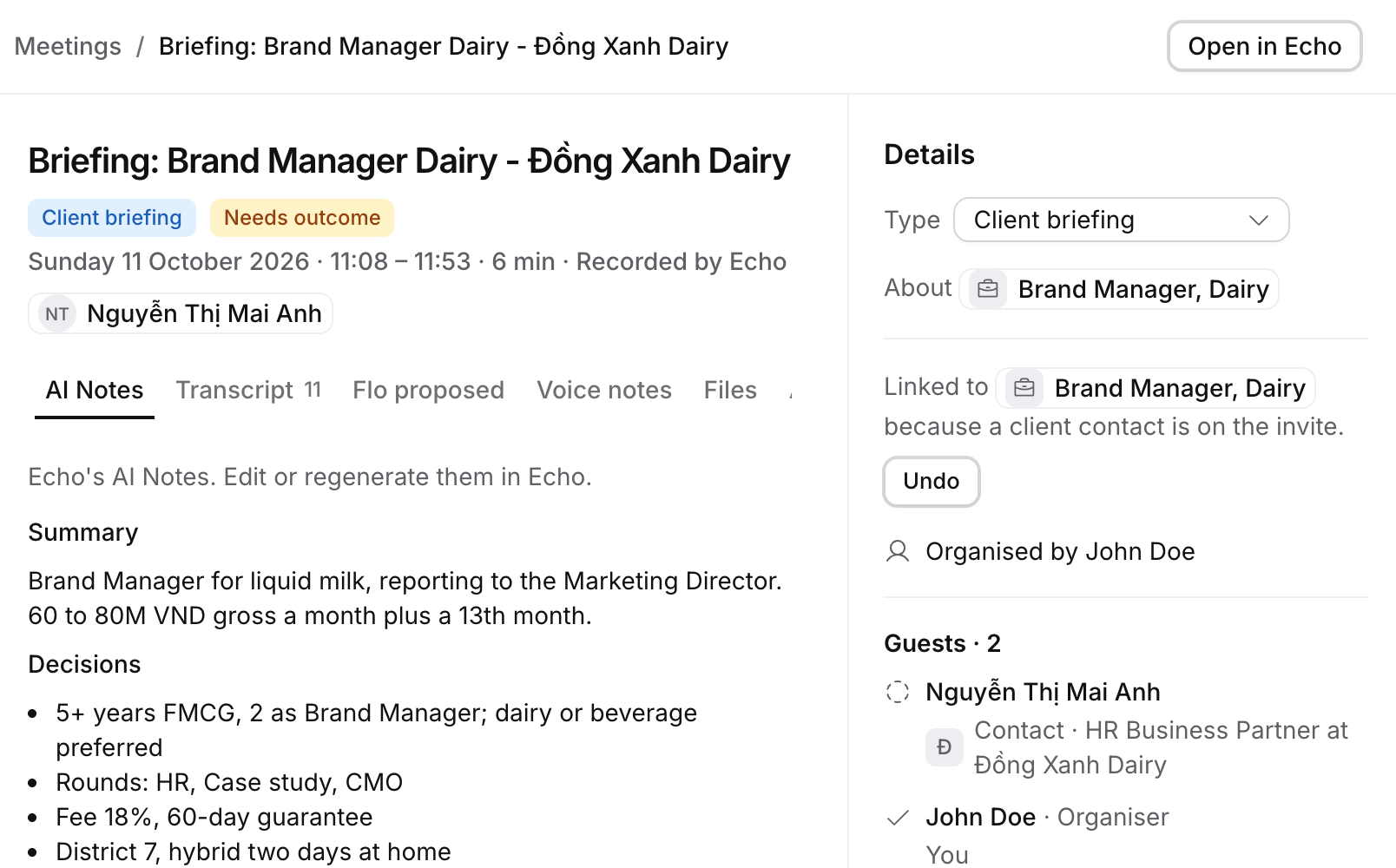The image size is (1396, 868).
Task: Click the bullet 'Rounds: HR, Case study, CMO'
Action: (x=229, y=782)
